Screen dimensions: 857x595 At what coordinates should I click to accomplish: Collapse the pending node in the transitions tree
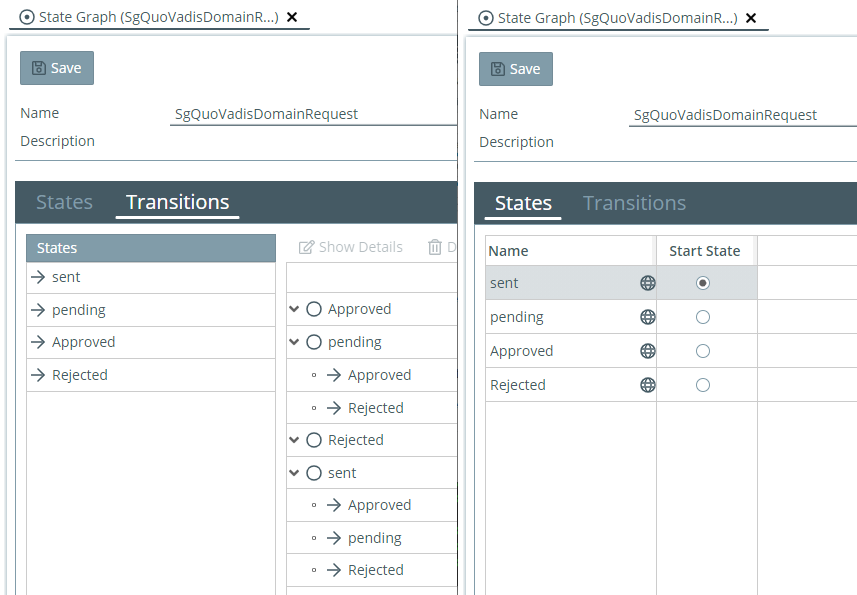click(x=294, y=342)
